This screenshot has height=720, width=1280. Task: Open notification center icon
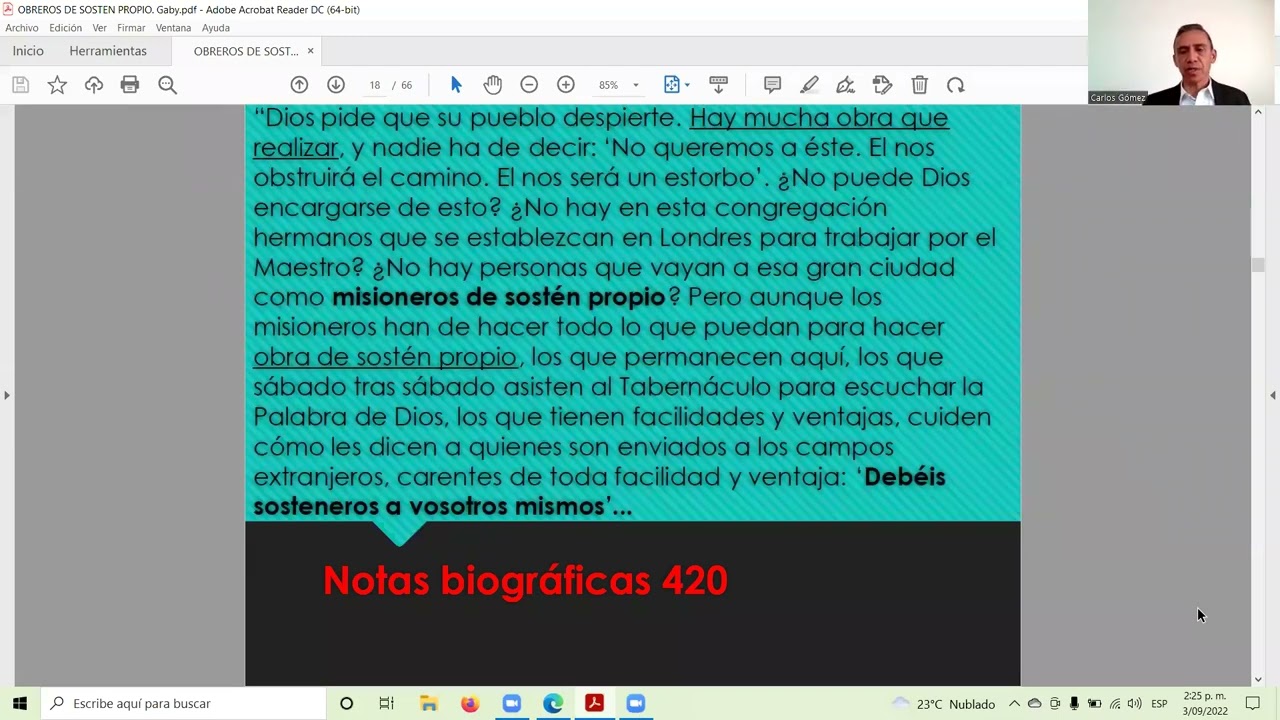pyautogui.click(x=1253, y=704)
